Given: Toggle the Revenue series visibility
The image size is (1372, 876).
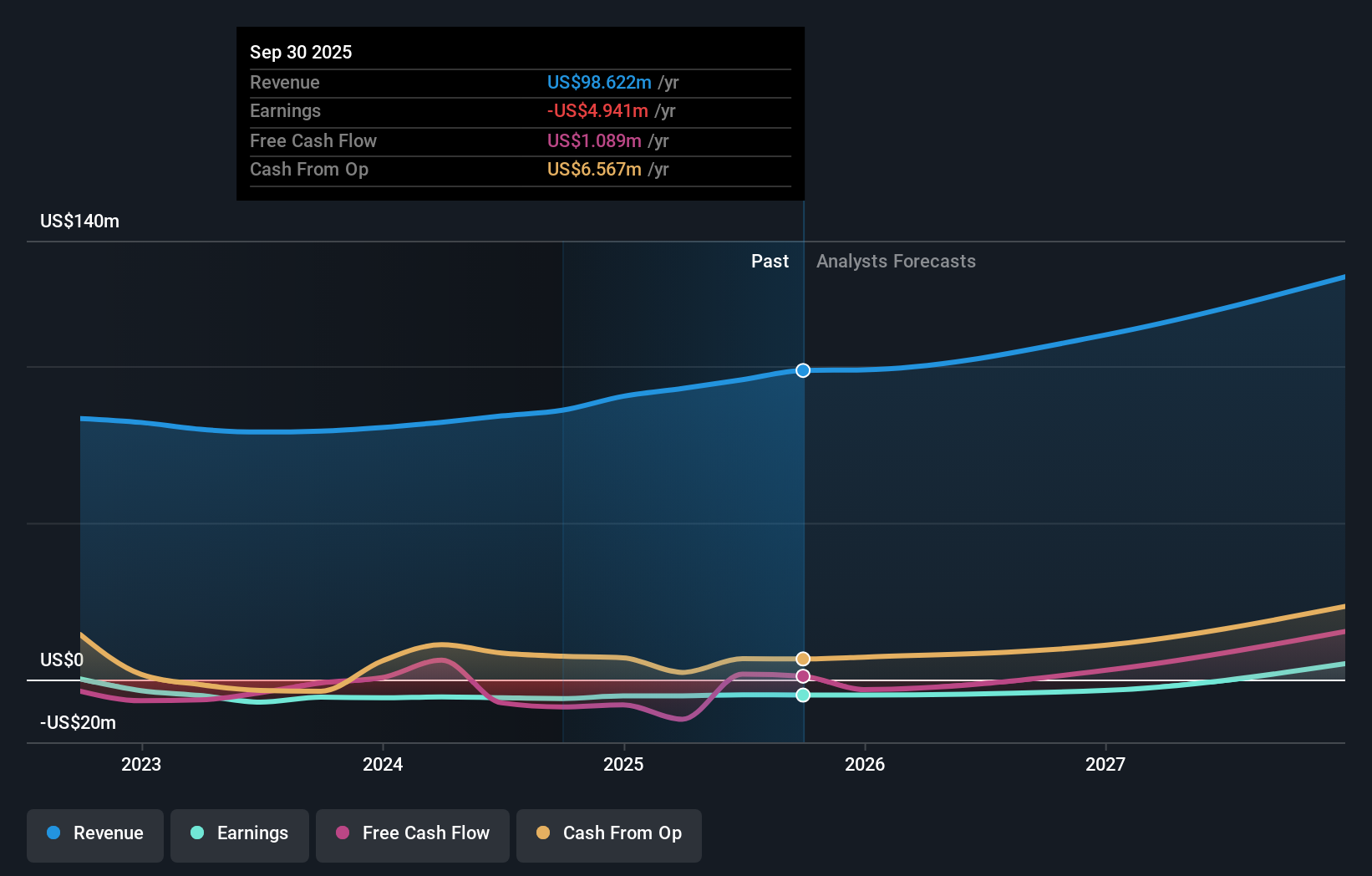Looking at the screenshot, I should click(x=94, y=833).
